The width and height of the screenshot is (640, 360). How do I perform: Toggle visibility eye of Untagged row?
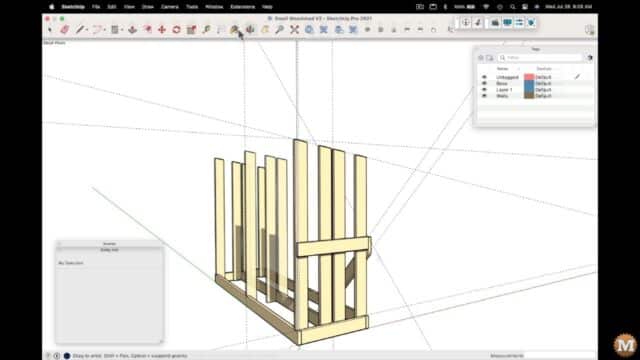coord(484,77)
